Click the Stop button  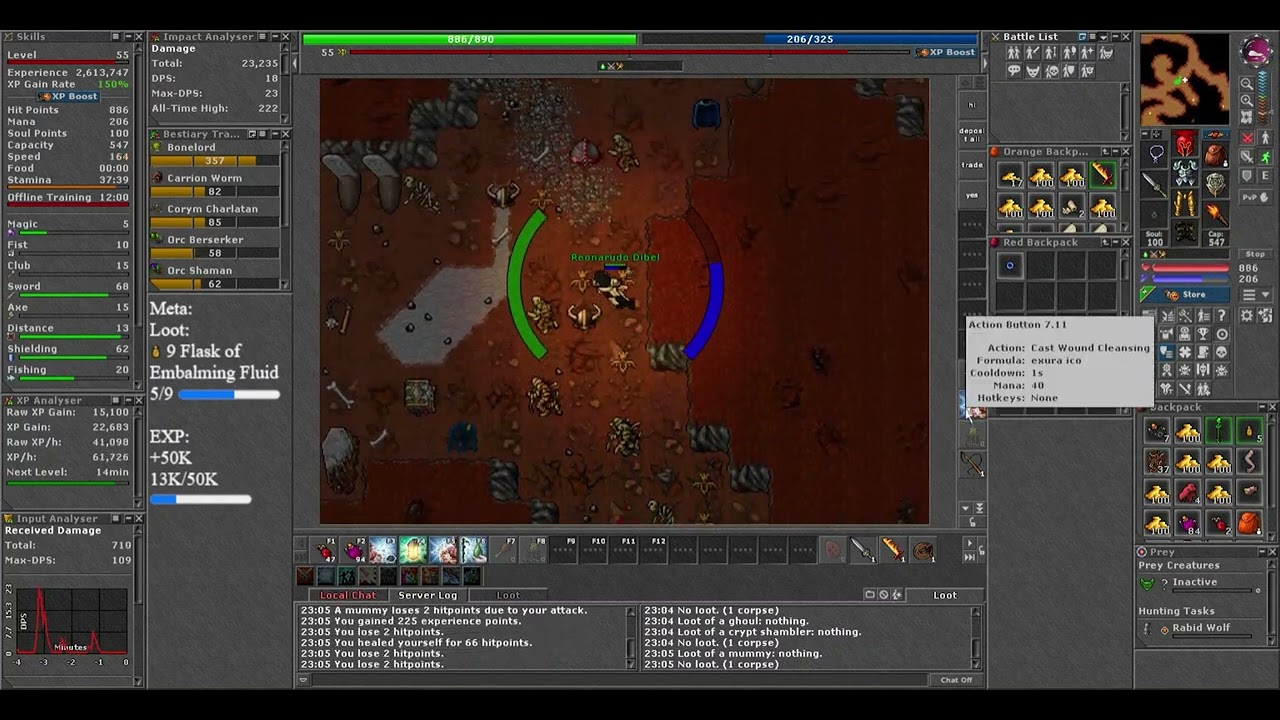coord(1255,254)
